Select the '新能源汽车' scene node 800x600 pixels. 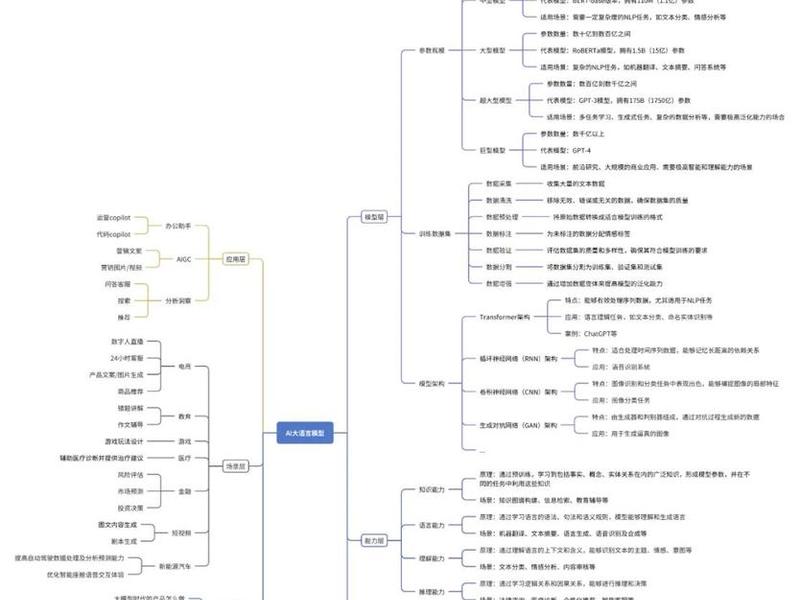(175, 566)
